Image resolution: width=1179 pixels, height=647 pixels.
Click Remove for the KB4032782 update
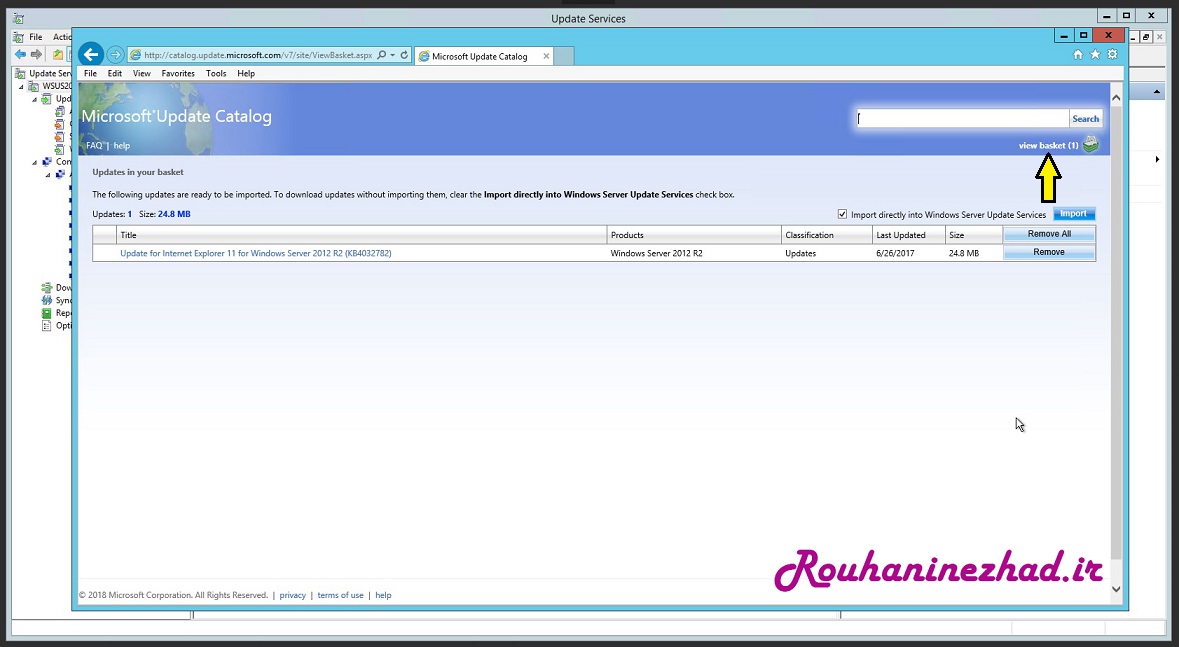[x=1049, y=252]
